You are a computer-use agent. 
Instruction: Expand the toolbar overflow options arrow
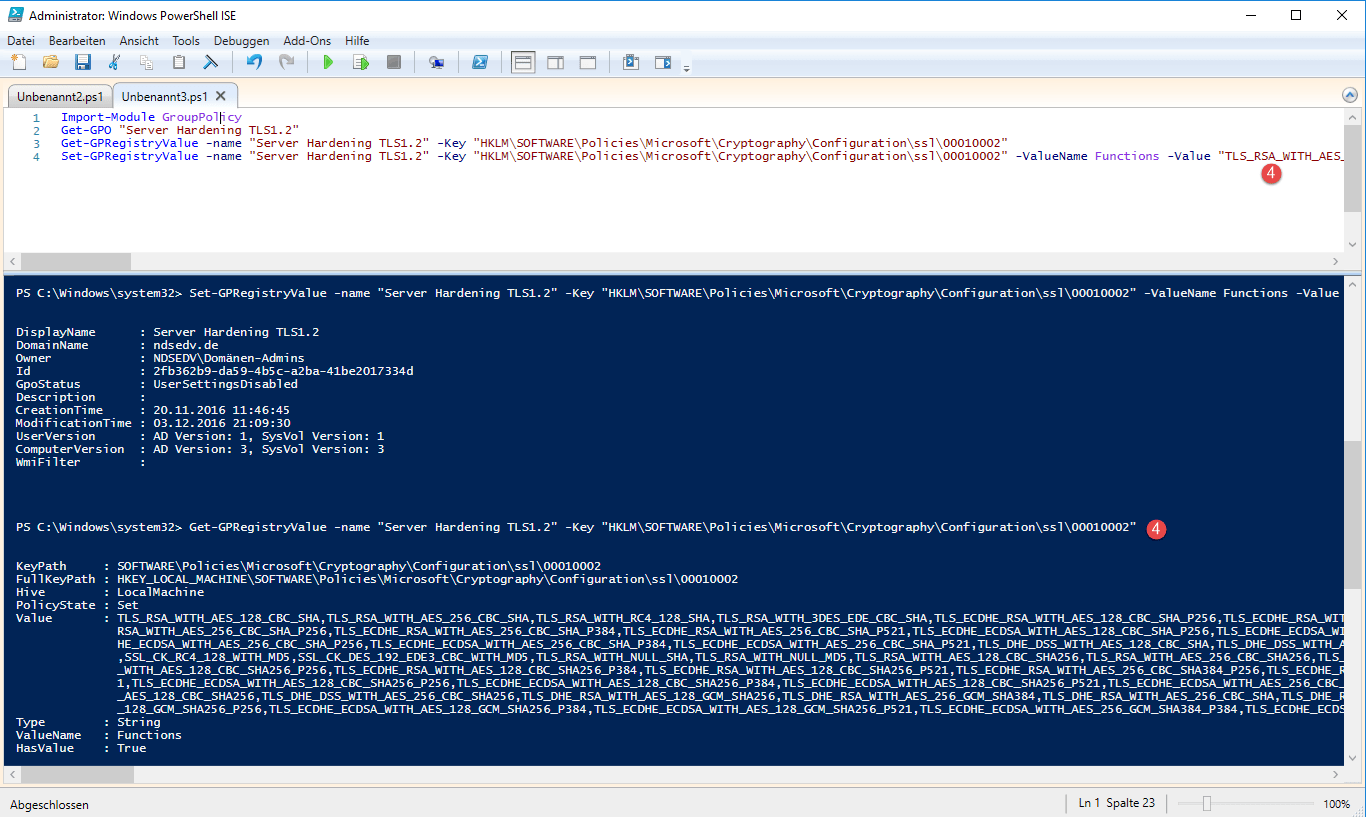pos(686,68)
